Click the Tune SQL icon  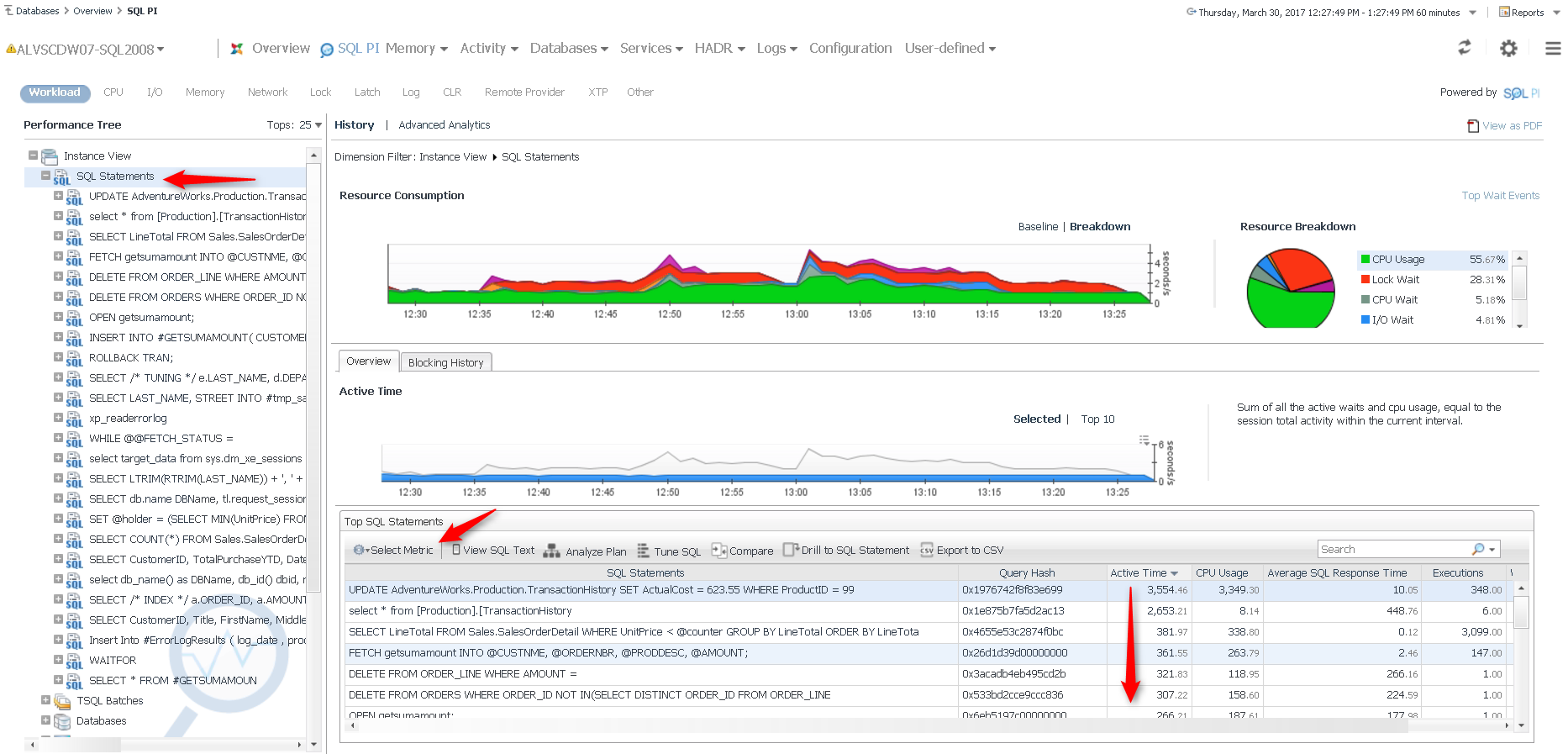coord(643,551)
